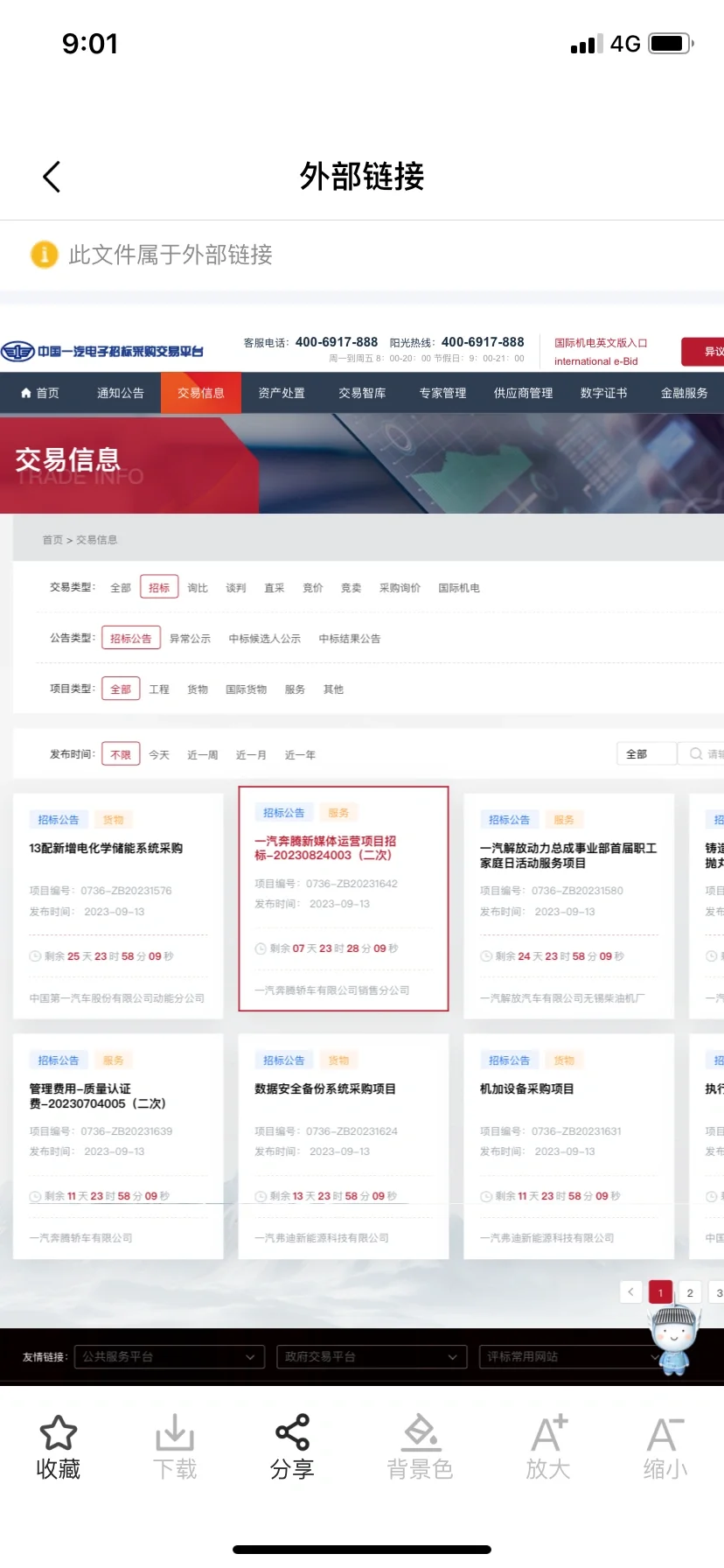Click project number 0736-ZB20231576
The height and width of the screenshot is (1568, 724).
(x=126, y=891)
